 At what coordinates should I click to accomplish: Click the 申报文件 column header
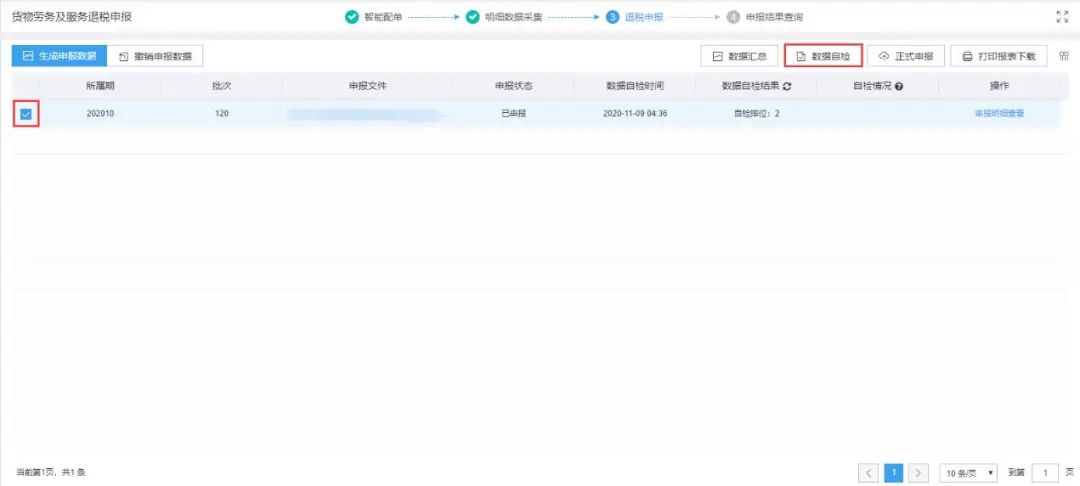click(x=367, y=86)
